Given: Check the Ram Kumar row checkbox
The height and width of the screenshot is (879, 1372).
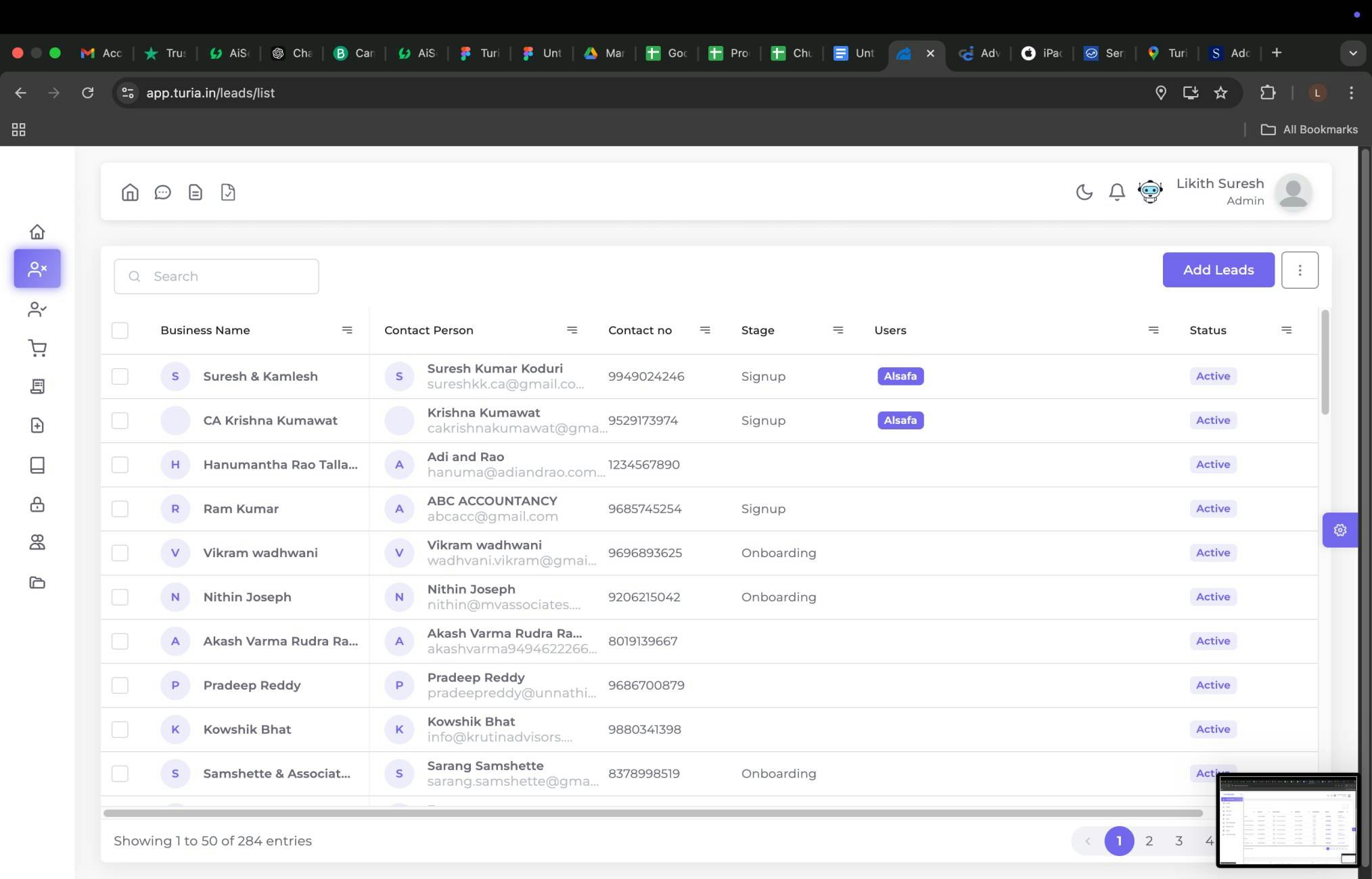Looking at the screenshot, I should (x=120, y=508).
